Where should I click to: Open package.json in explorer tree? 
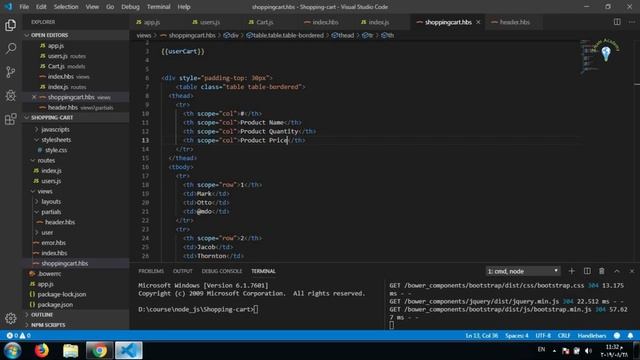[x=55, y=304]
